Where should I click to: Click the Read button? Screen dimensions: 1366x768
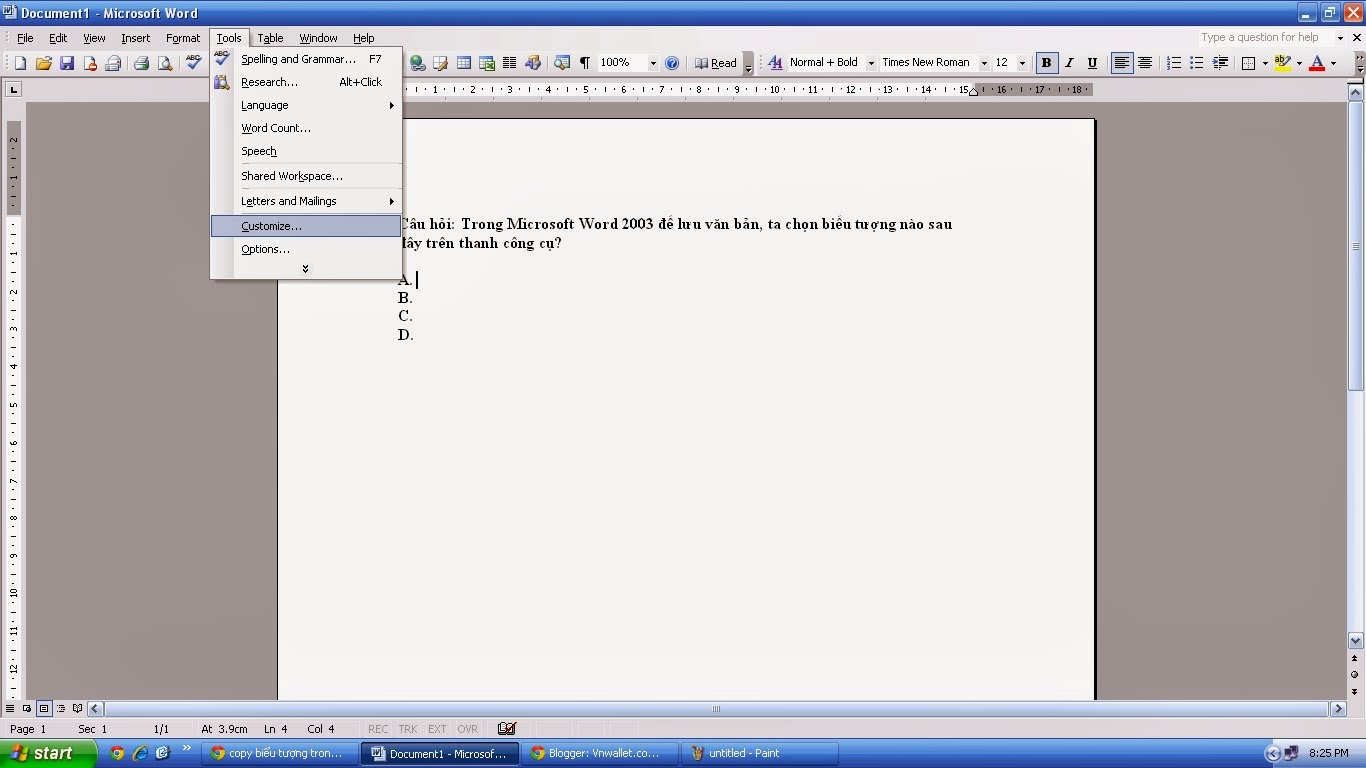[x=716, y=63]
